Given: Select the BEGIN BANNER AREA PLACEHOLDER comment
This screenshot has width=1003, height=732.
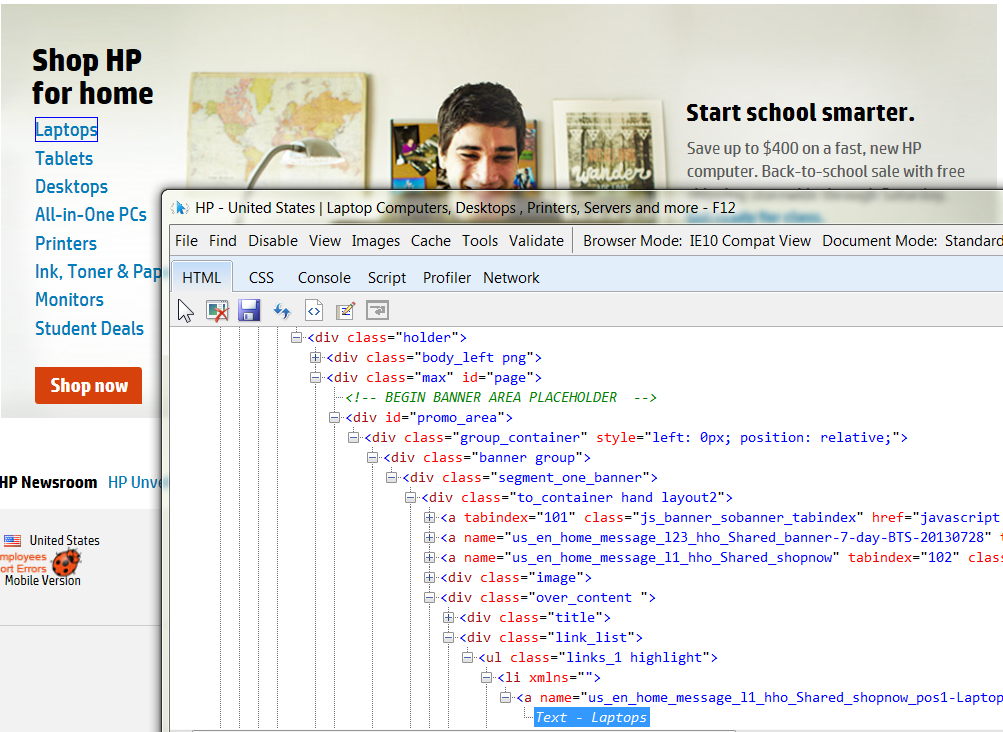Looking at the screenshot, I should click(x=501, y=397).
